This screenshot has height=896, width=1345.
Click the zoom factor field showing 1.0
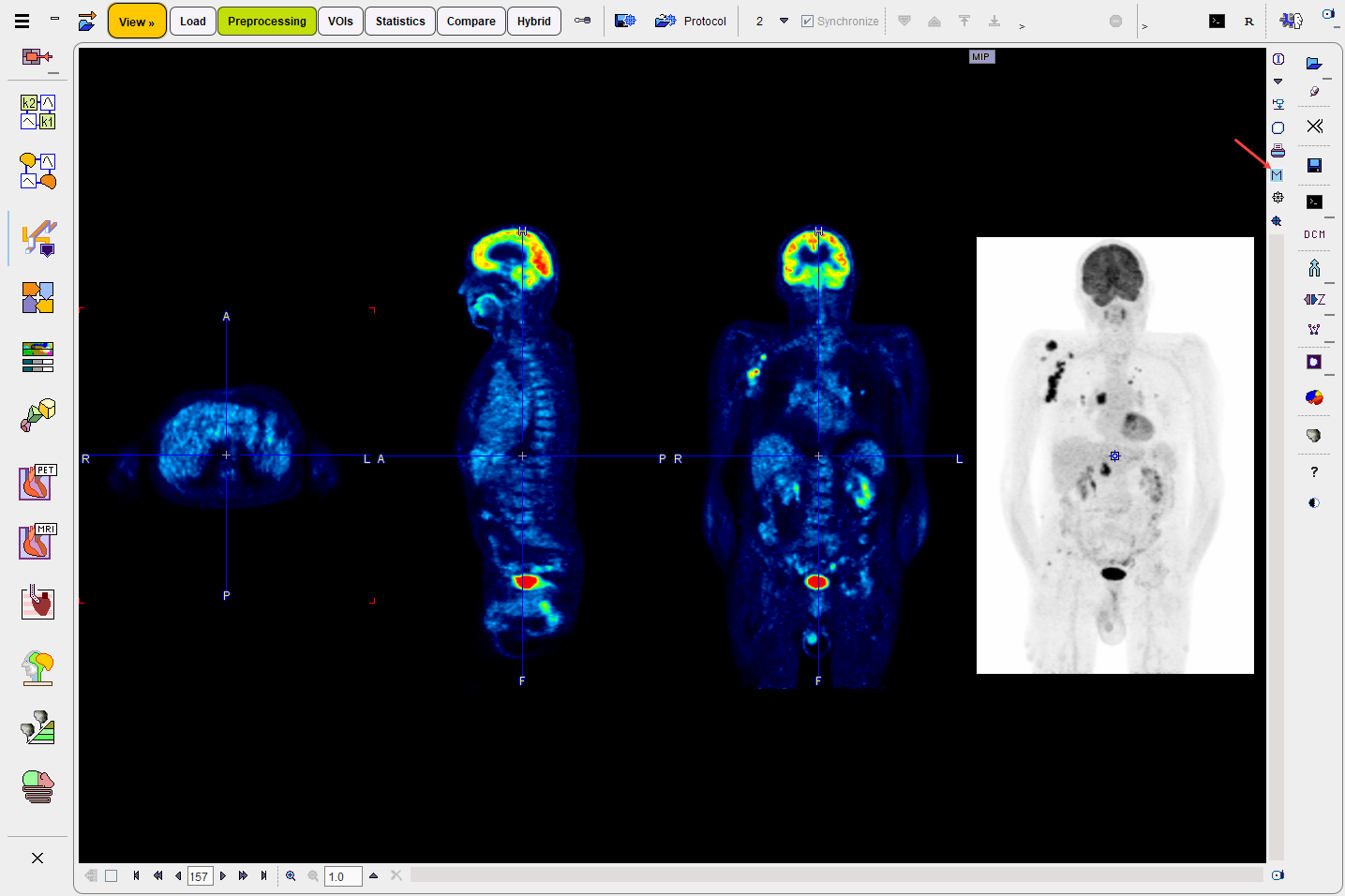(343, 876)
